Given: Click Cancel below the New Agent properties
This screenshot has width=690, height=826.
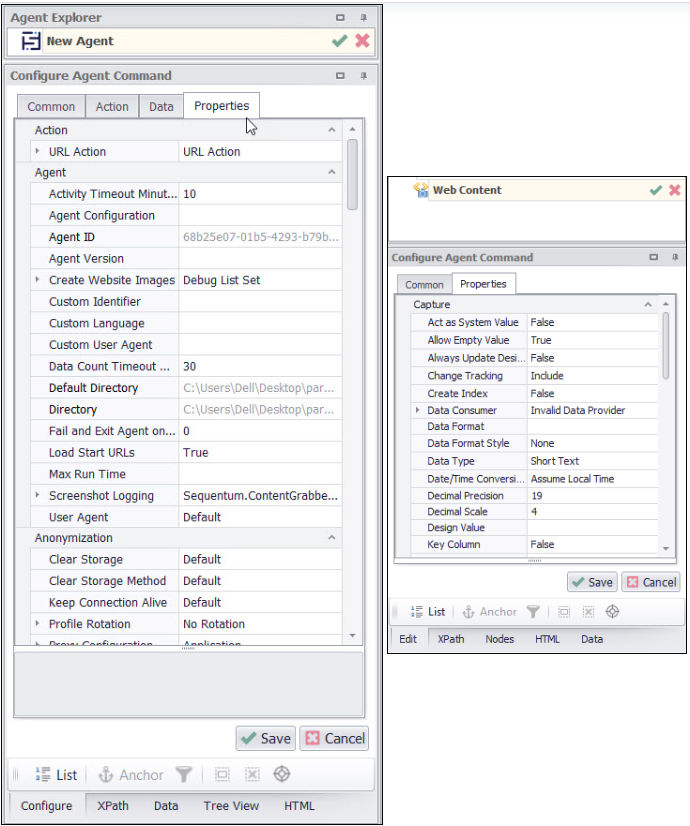Looking at the screenshot, I should (334, 739).
